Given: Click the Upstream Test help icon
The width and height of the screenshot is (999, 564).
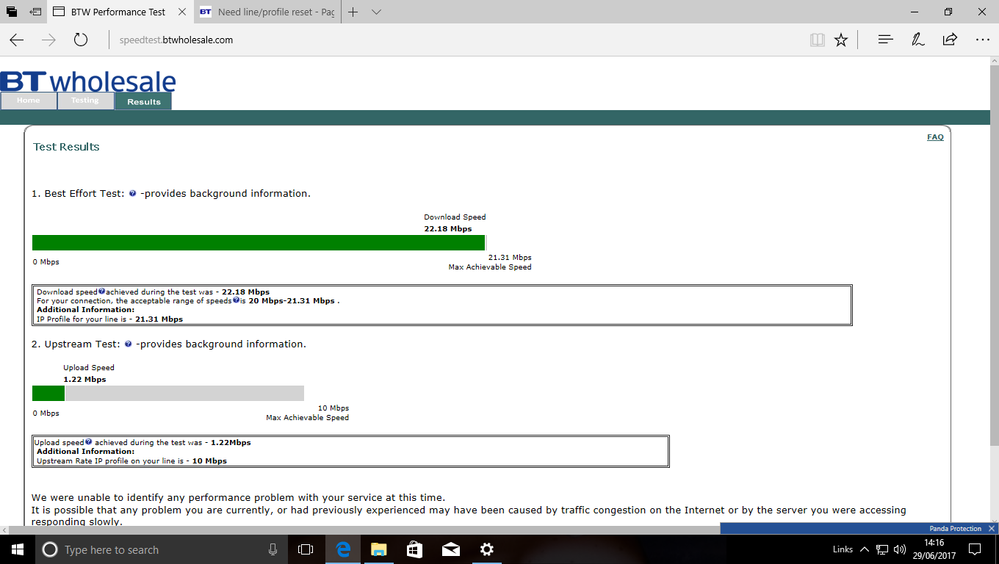Looking at the screenshot, I should point(128,343).
